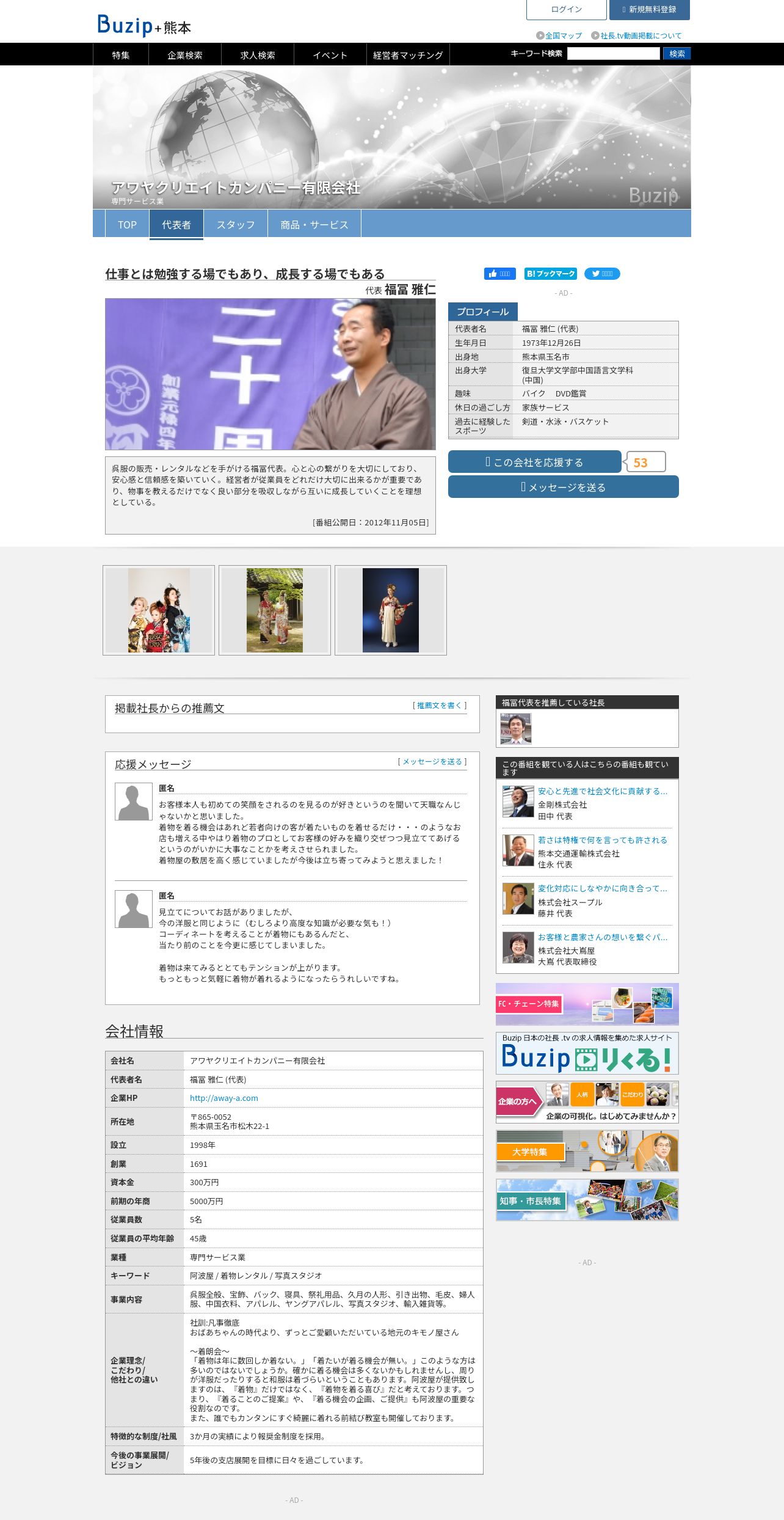Open 若さは特権で何を言っても許される link
This screenshot has height=1520, width=784.
point(603,840)
